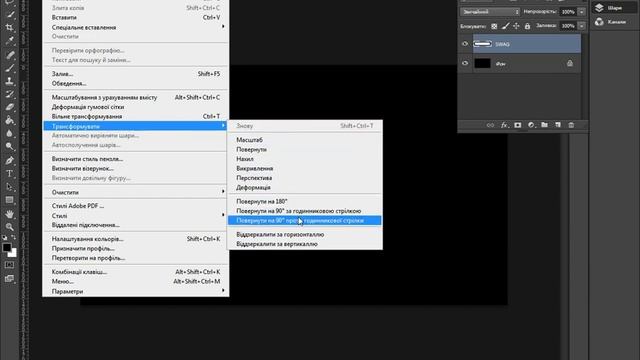640x360 pixels.
Task: Change the screen mode icon
Action: (x=9, y=279)
